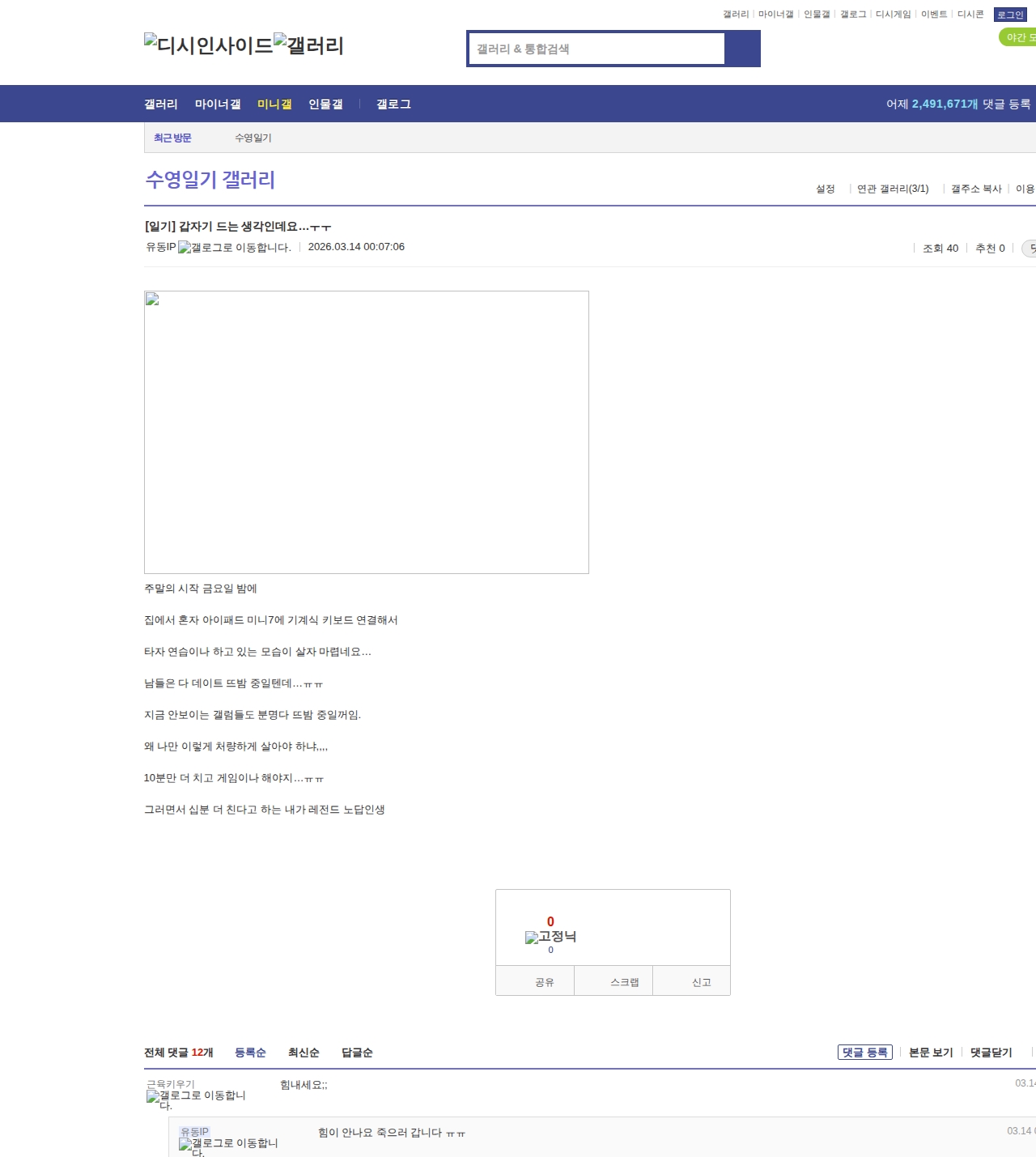Image resolution: width=1036 pixels, height=1157 pixels.
Task: Click commenter name 근육키우기
Action: click(171, 1084)
